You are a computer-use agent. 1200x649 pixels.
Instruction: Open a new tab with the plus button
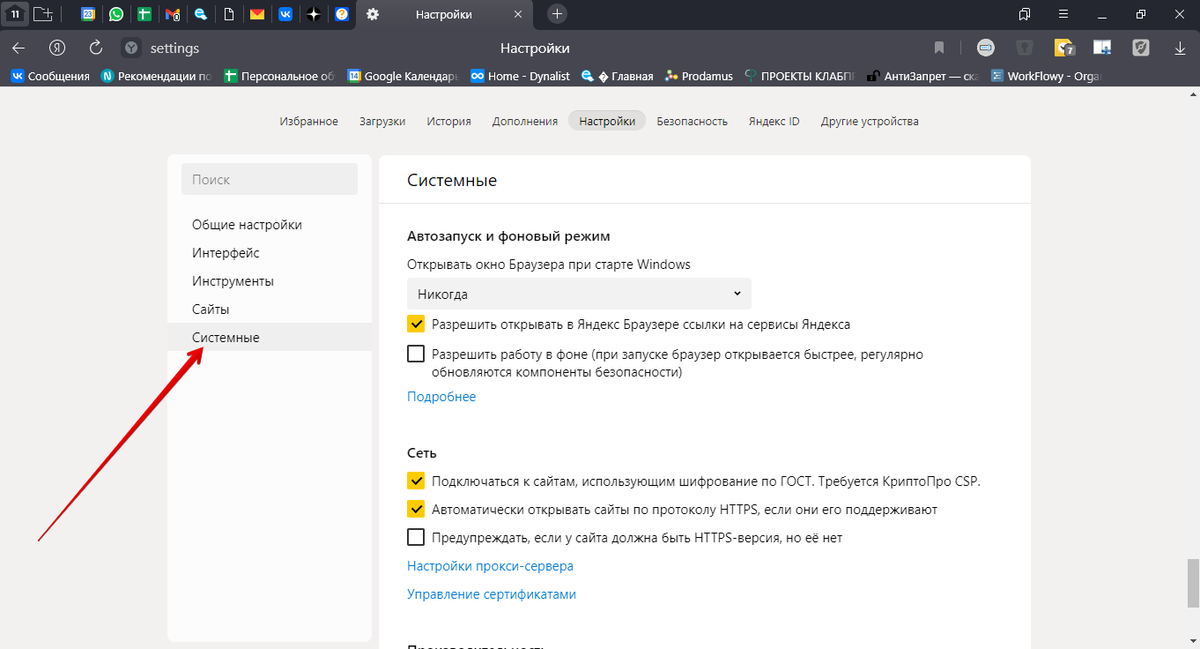[558, 14]
